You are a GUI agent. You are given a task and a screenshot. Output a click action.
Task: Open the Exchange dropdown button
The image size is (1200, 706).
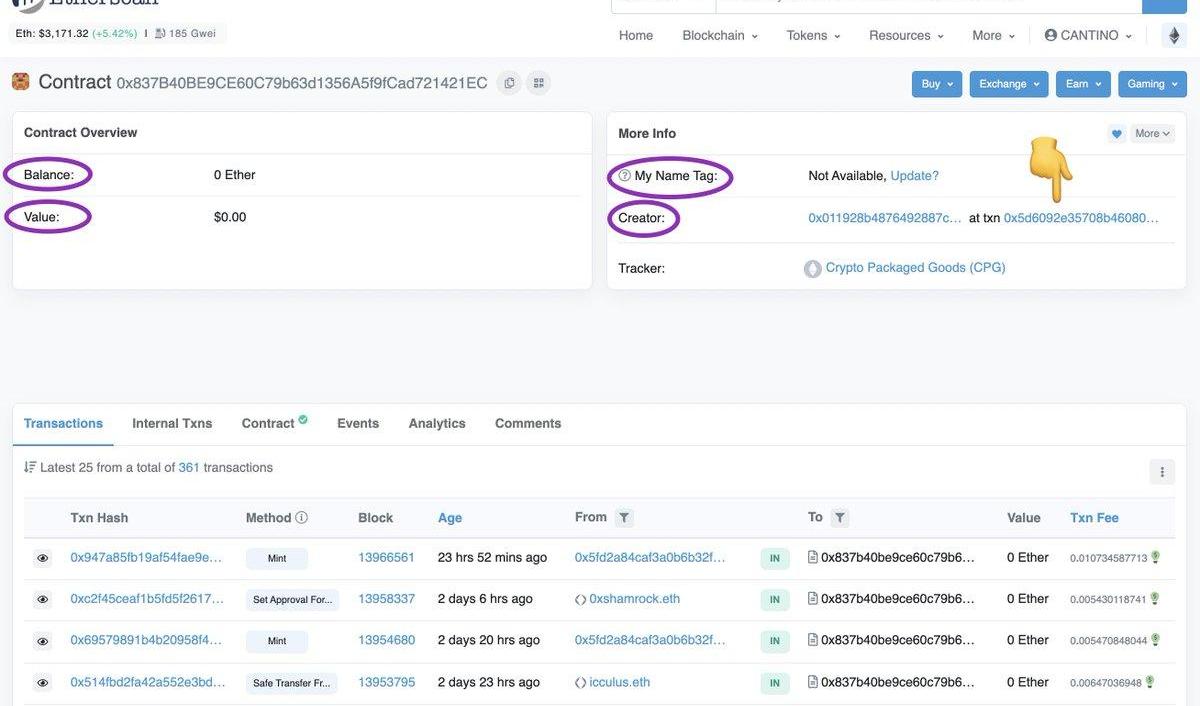coord(1008,84)
